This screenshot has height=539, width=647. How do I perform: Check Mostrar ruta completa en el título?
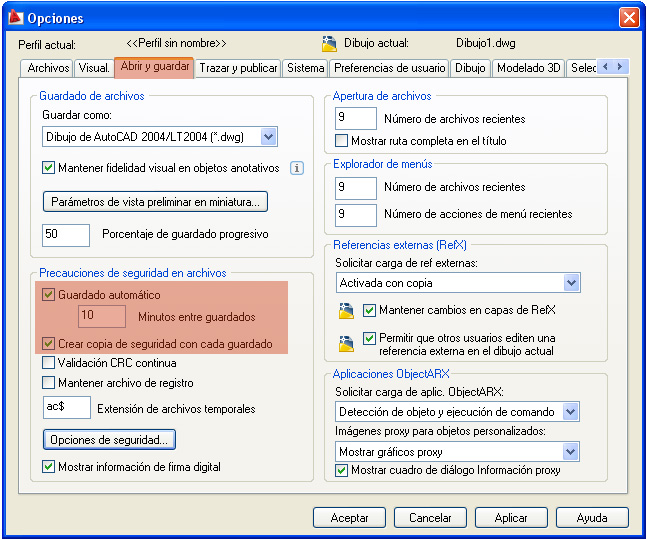(x=341, y=141)
